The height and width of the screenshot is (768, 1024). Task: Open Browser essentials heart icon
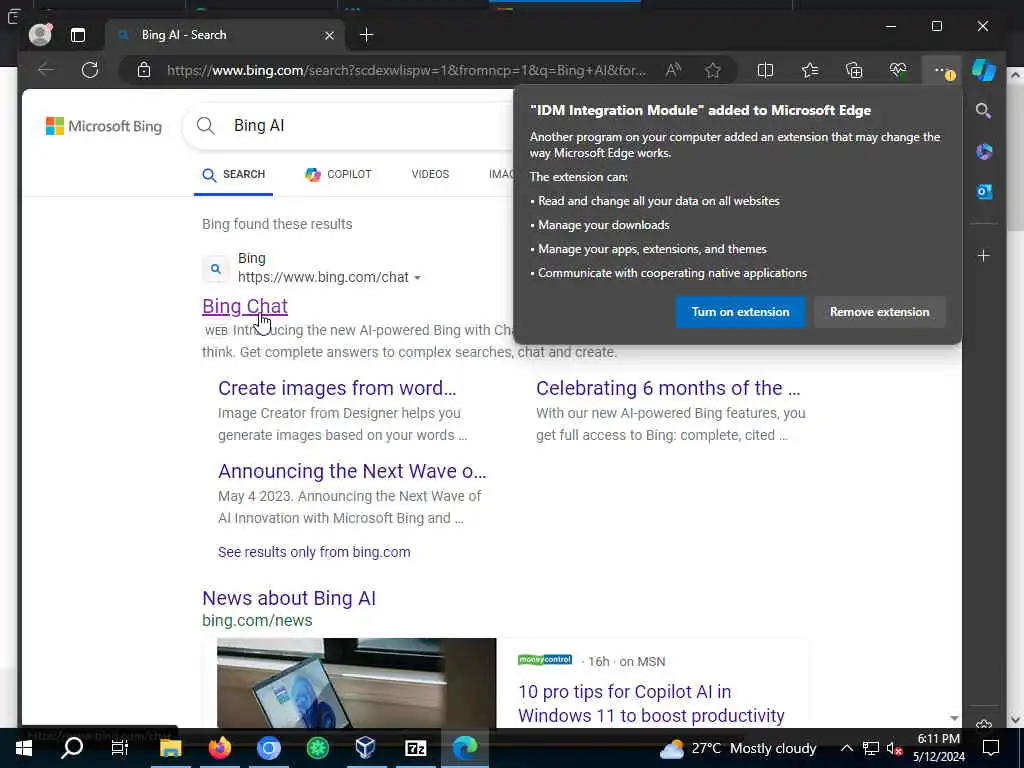pos(898,70)
